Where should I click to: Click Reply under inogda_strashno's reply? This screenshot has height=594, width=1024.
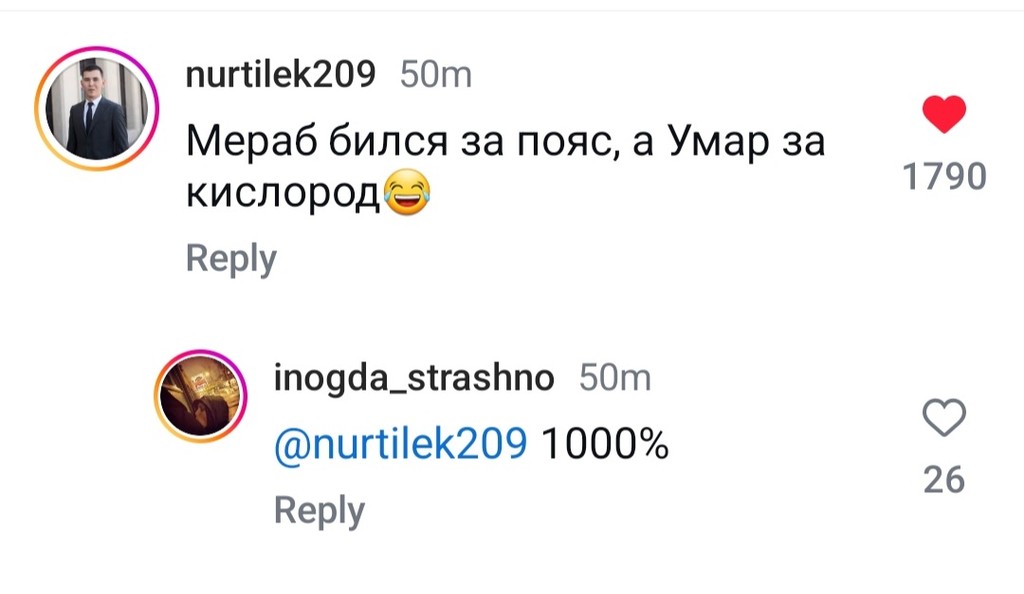click(x=318, y=509)
